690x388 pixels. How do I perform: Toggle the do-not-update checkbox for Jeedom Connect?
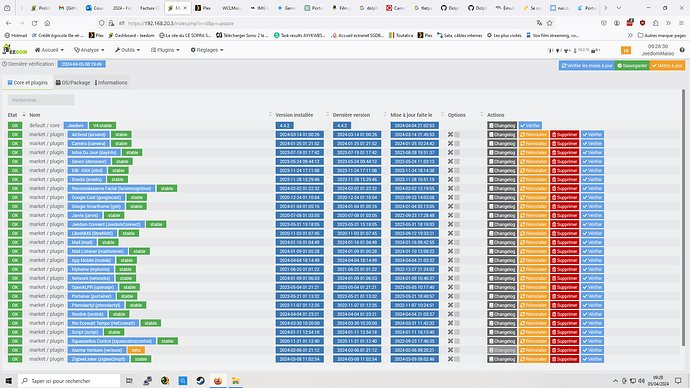[457, 224]
